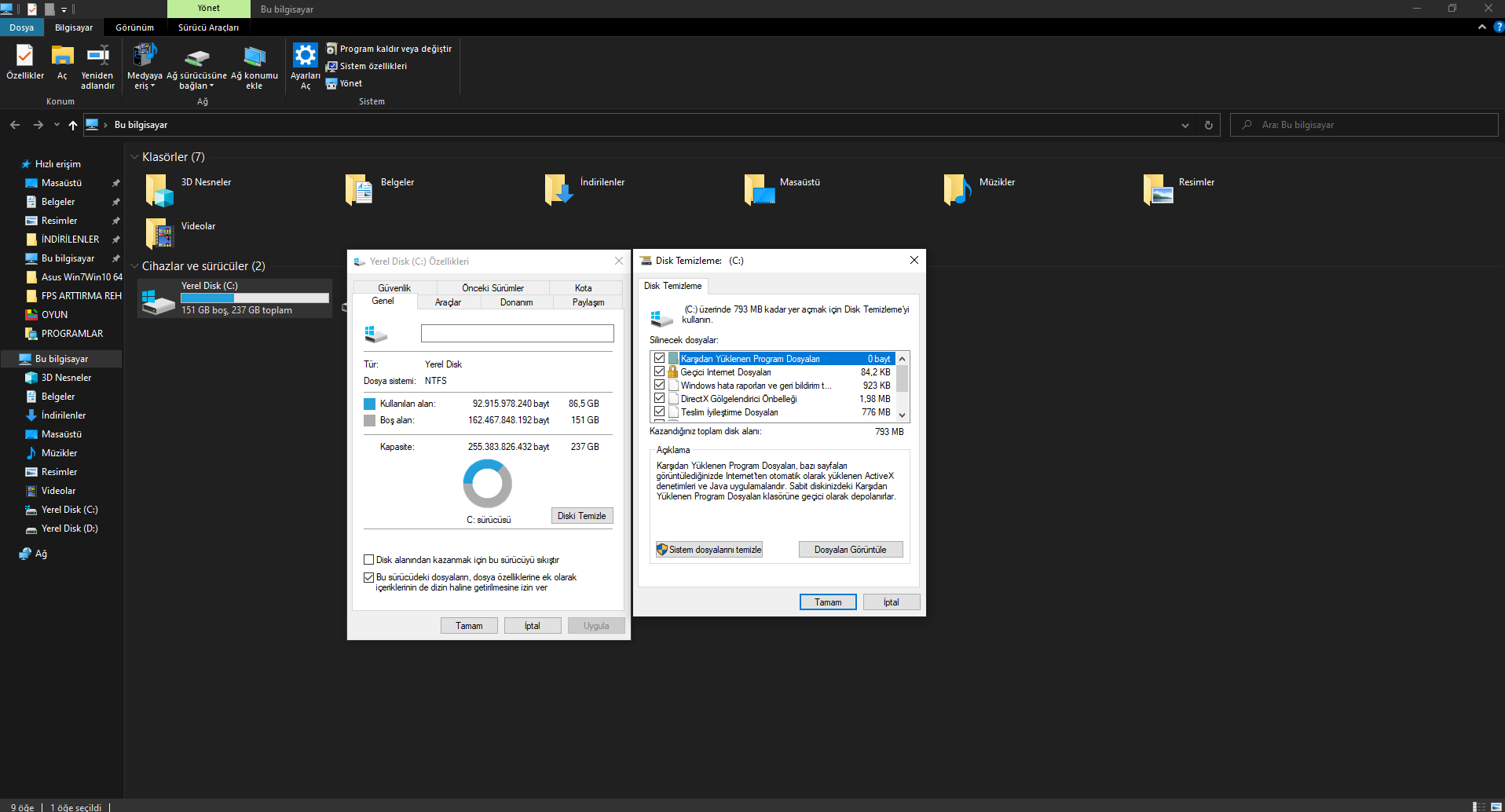The image size is (1505, 812).
Task: Uncheck the file content indexing checkbox
Action: (368, 577)
